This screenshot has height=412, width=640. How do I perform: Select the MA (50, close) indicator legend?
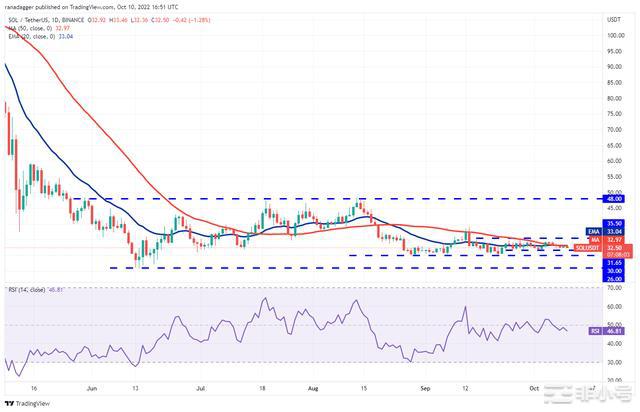coord(30,26)
